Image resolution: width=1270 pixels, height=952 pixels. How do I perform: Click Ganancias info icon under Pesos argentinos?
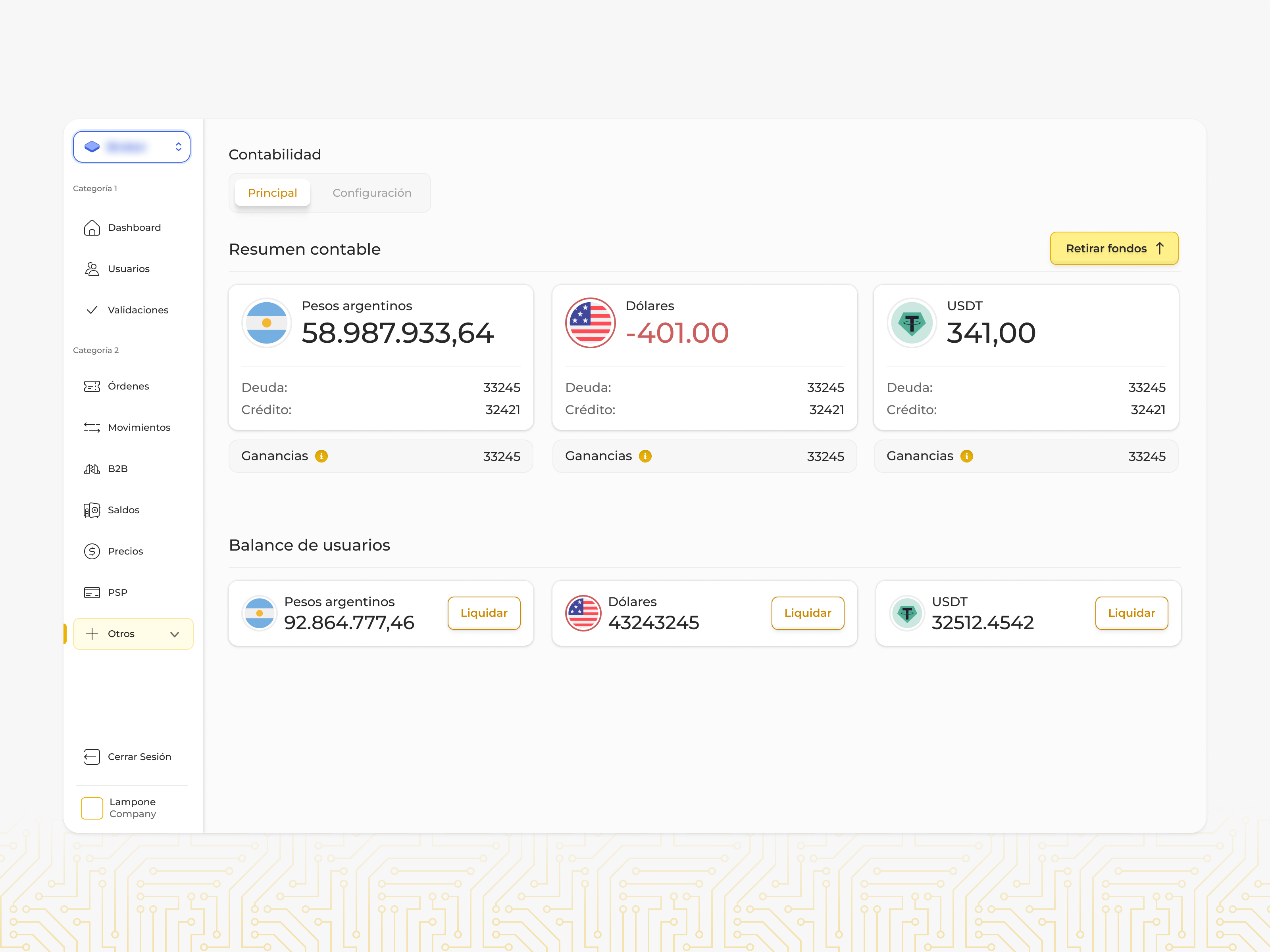321,456
